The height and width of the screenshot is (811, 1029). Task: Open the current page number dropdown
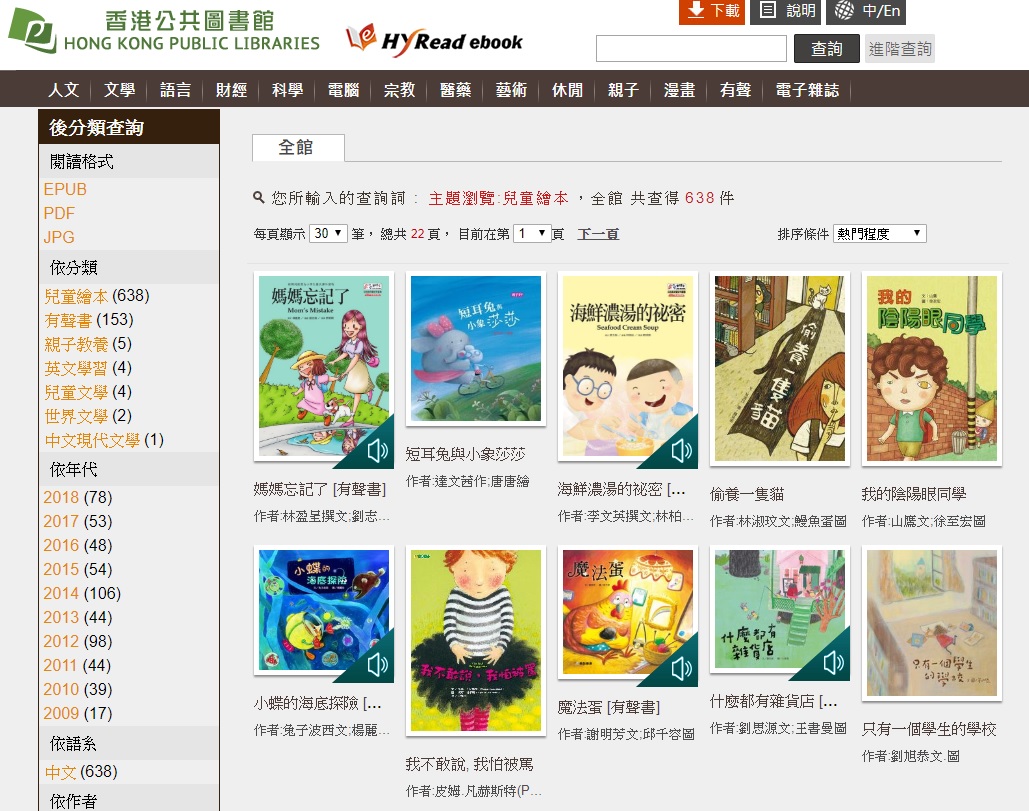coord(532,233)
